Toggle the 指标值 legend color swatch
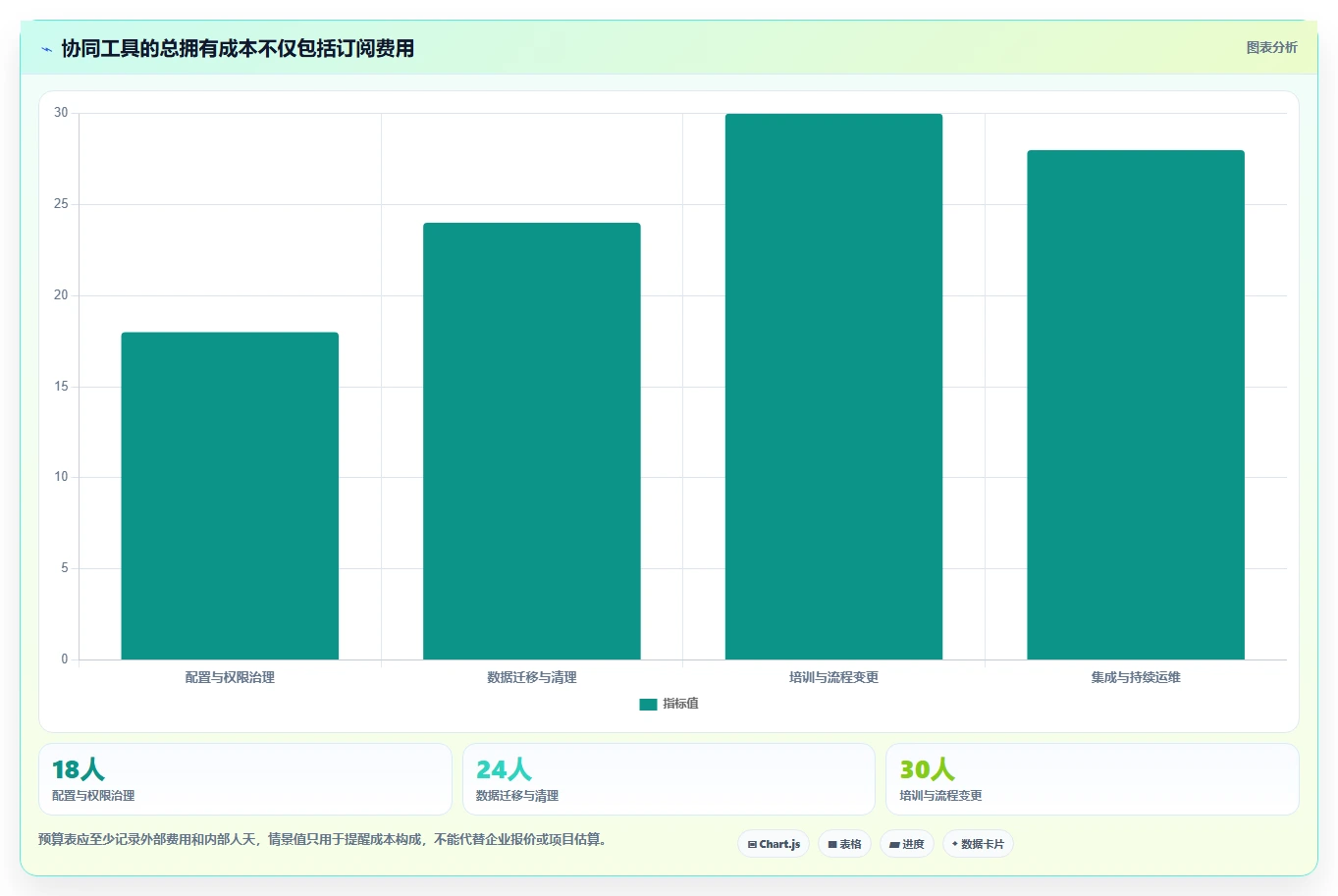This screenshot has width=1338, height=896. pos(648,705)
